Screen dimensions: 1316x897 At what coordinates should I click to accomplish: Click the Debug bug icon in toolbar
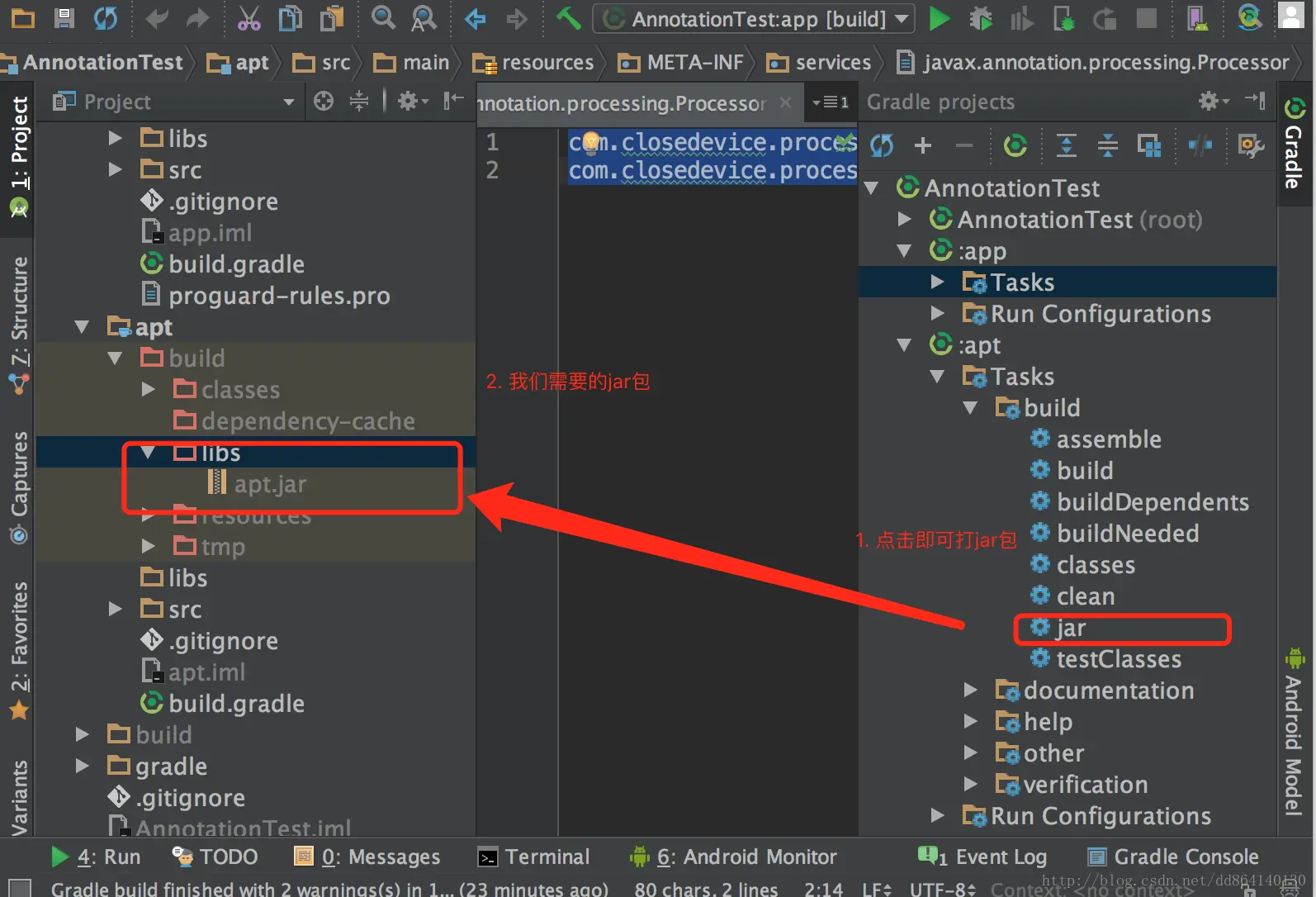981,18
